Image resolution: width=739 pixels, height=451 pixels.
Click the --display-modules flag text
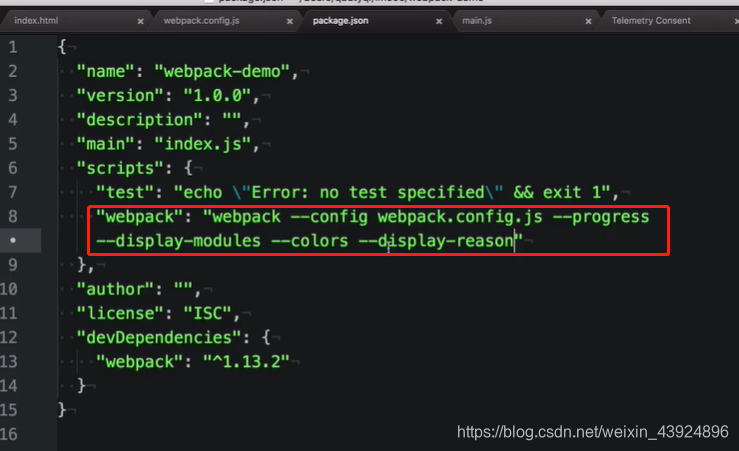[178, 241]
